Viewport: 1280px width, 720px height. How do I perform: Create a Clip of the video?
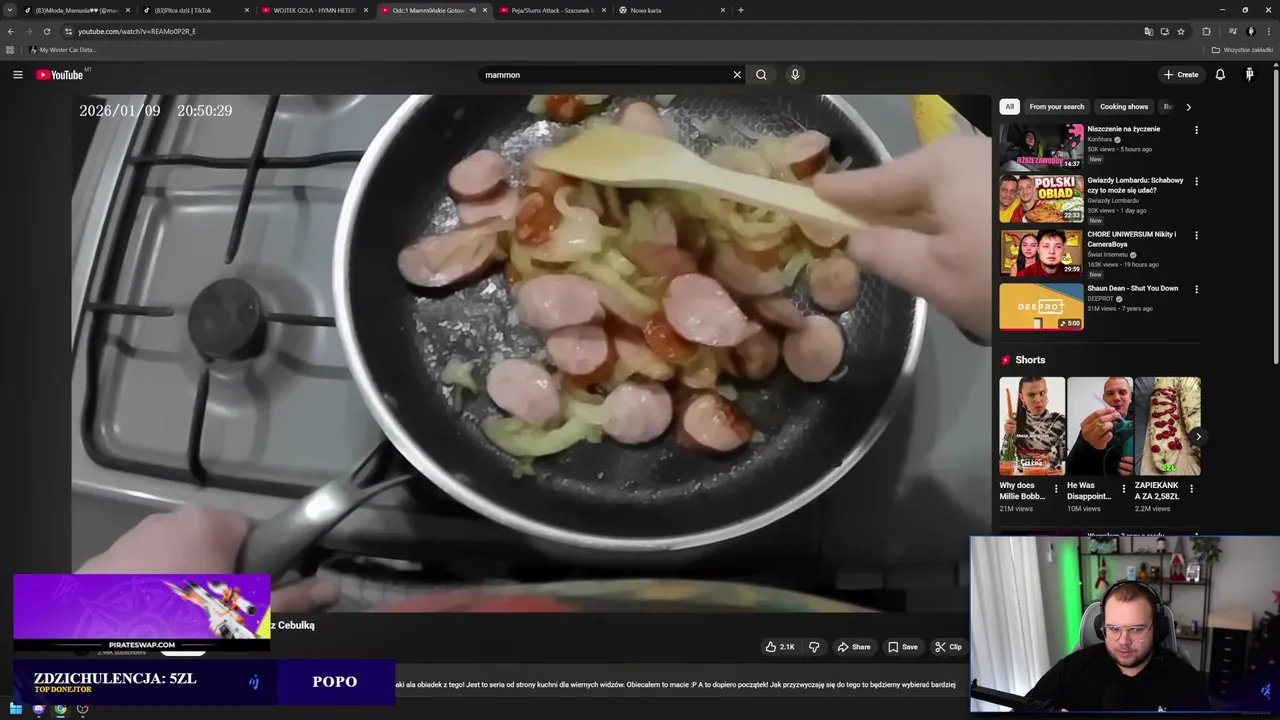pos(947,647)
